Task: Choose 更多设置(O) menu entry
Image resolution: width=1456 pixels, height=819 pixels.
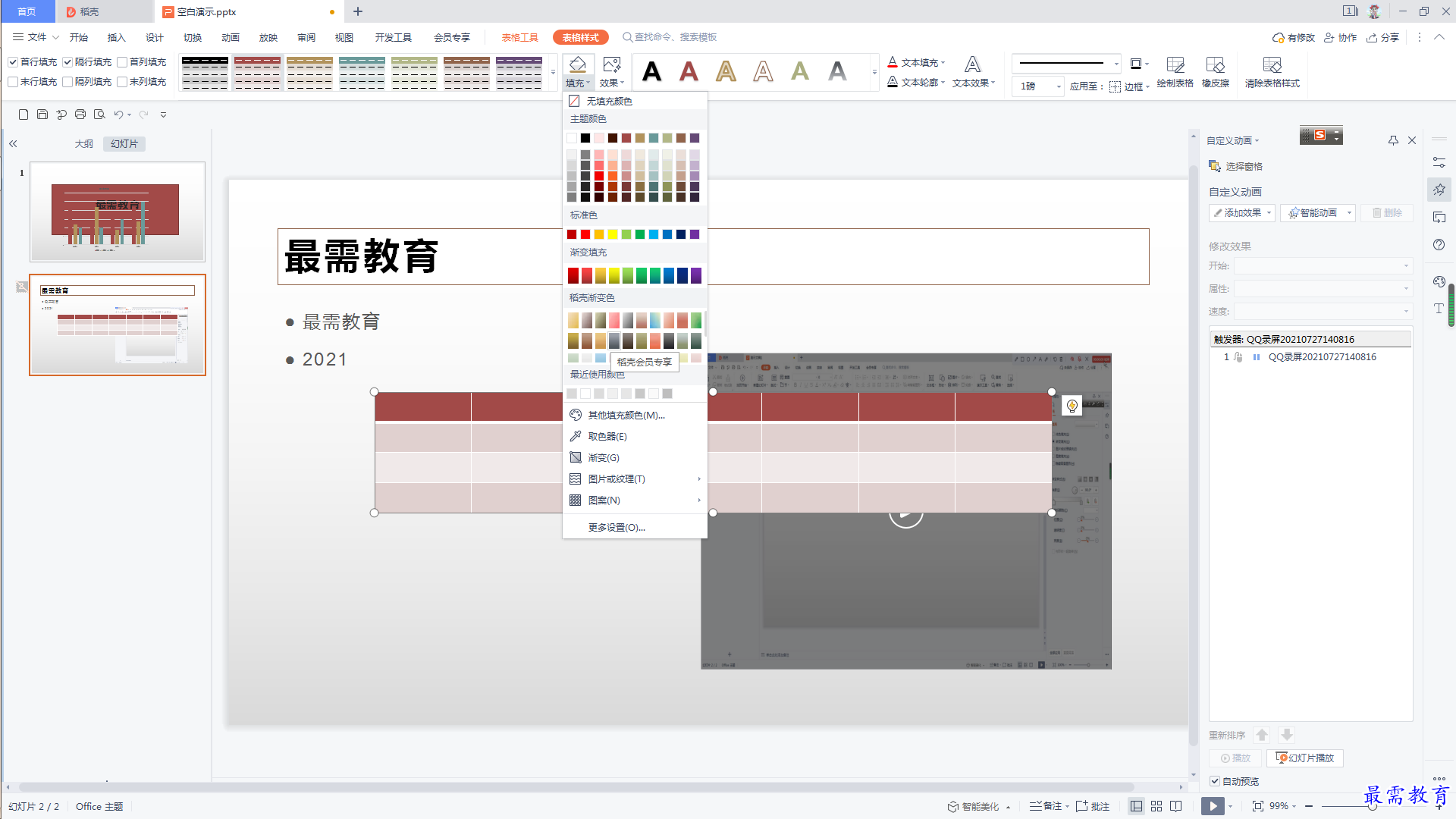Action: [635, 528]
